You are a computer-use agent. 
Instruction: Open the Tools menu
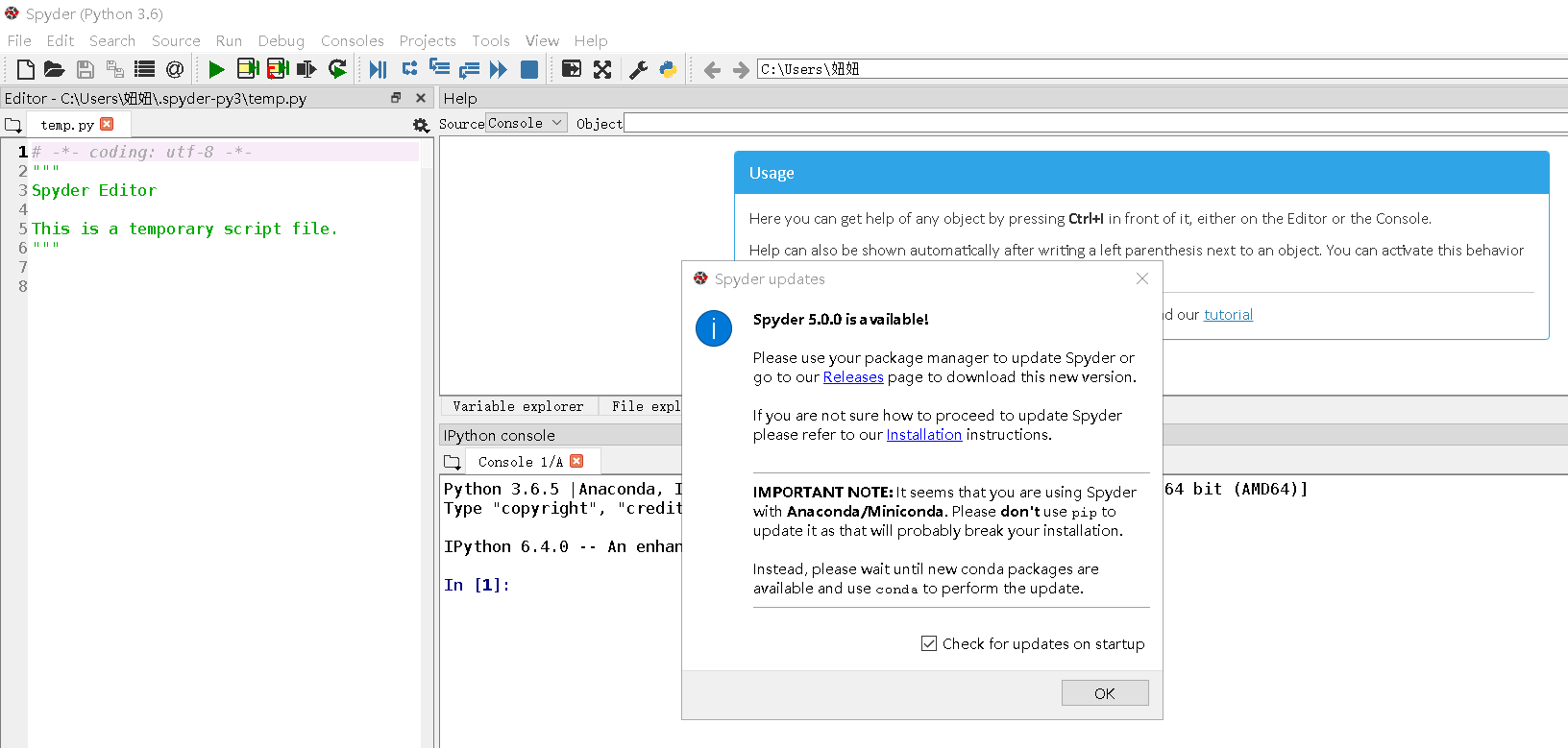[x=490, y=40]
